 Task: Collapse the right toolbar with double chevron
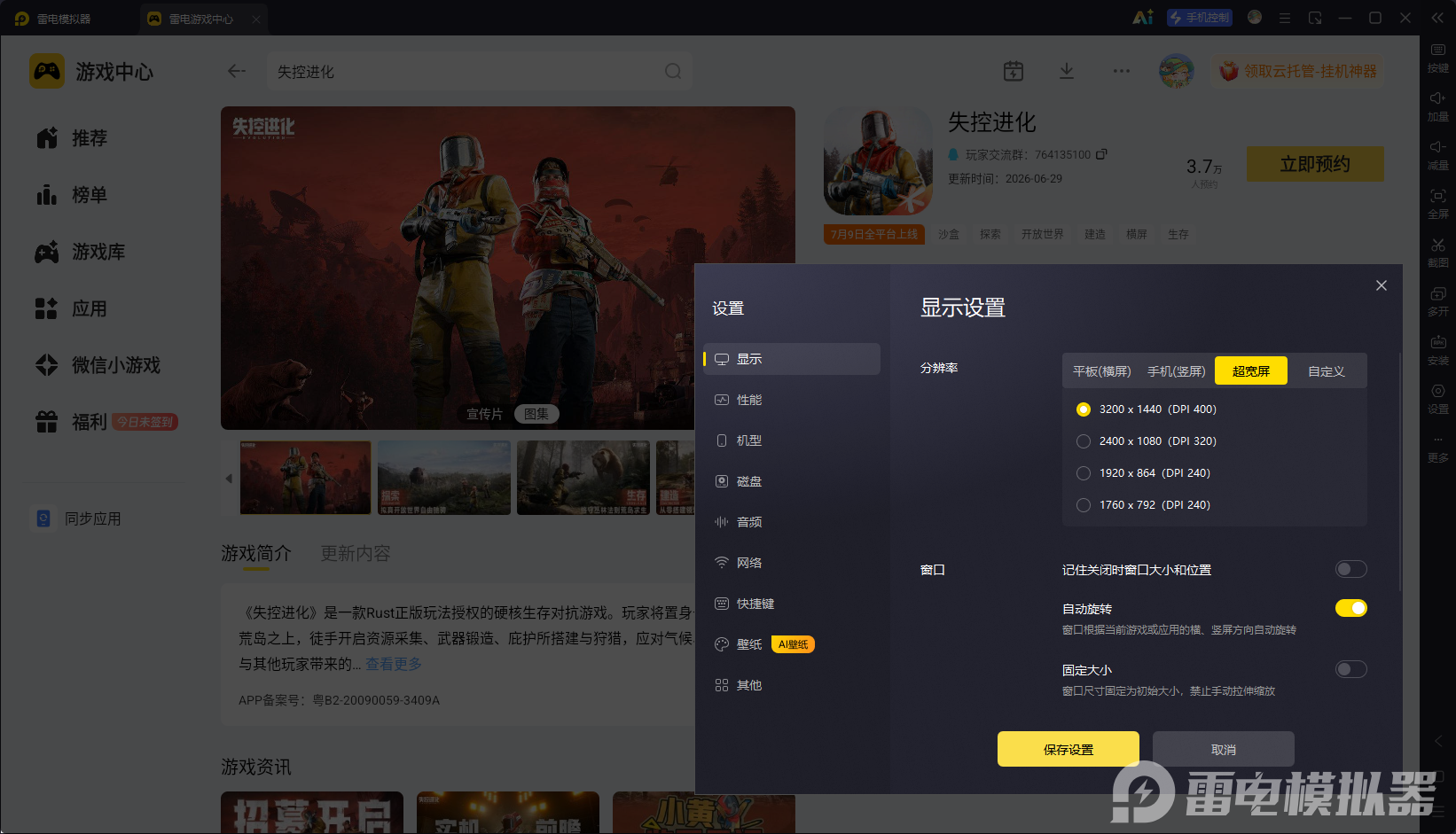(1437, 18)
